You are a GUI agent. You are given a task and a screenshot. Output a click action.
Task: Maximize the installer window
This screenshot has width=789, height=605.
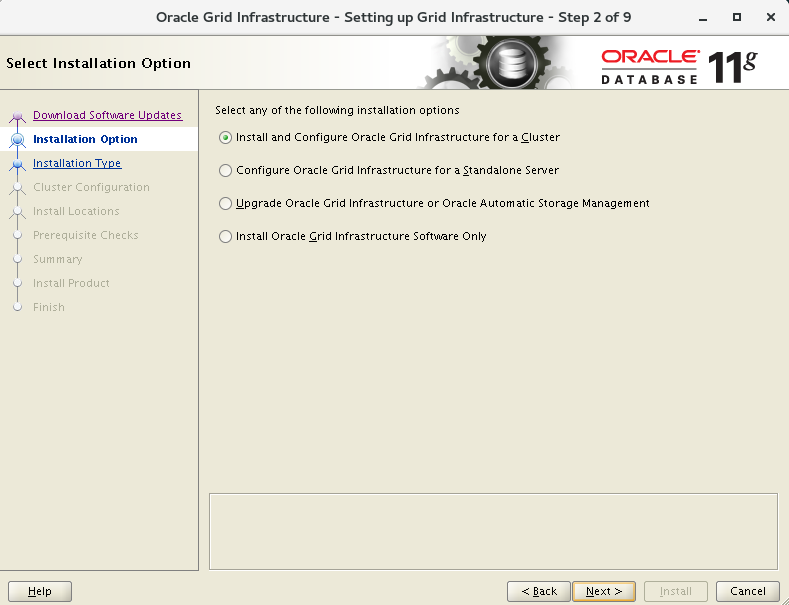(x=737, y=18)
